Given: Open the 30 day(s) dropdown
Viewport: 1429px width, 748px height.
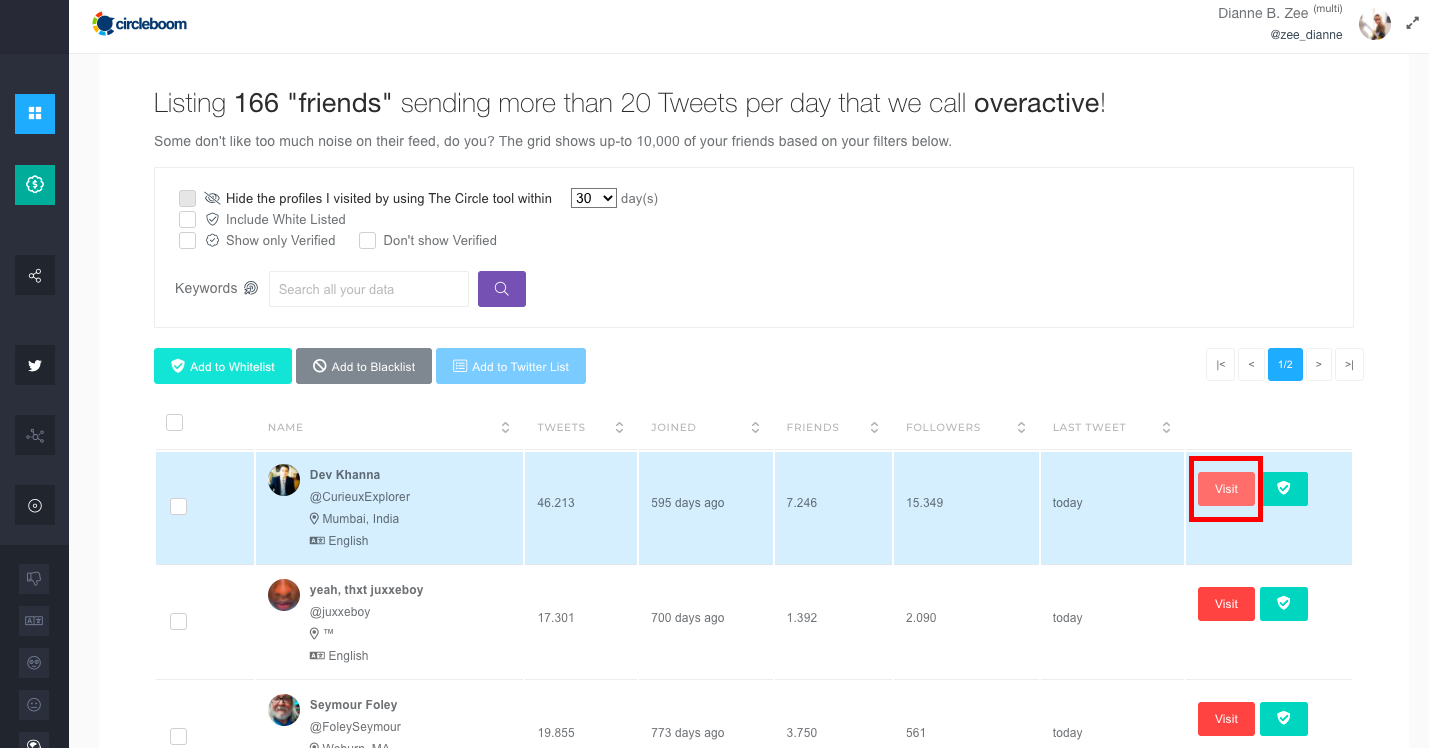Looking at the screenshot, I should click(593, 198).
